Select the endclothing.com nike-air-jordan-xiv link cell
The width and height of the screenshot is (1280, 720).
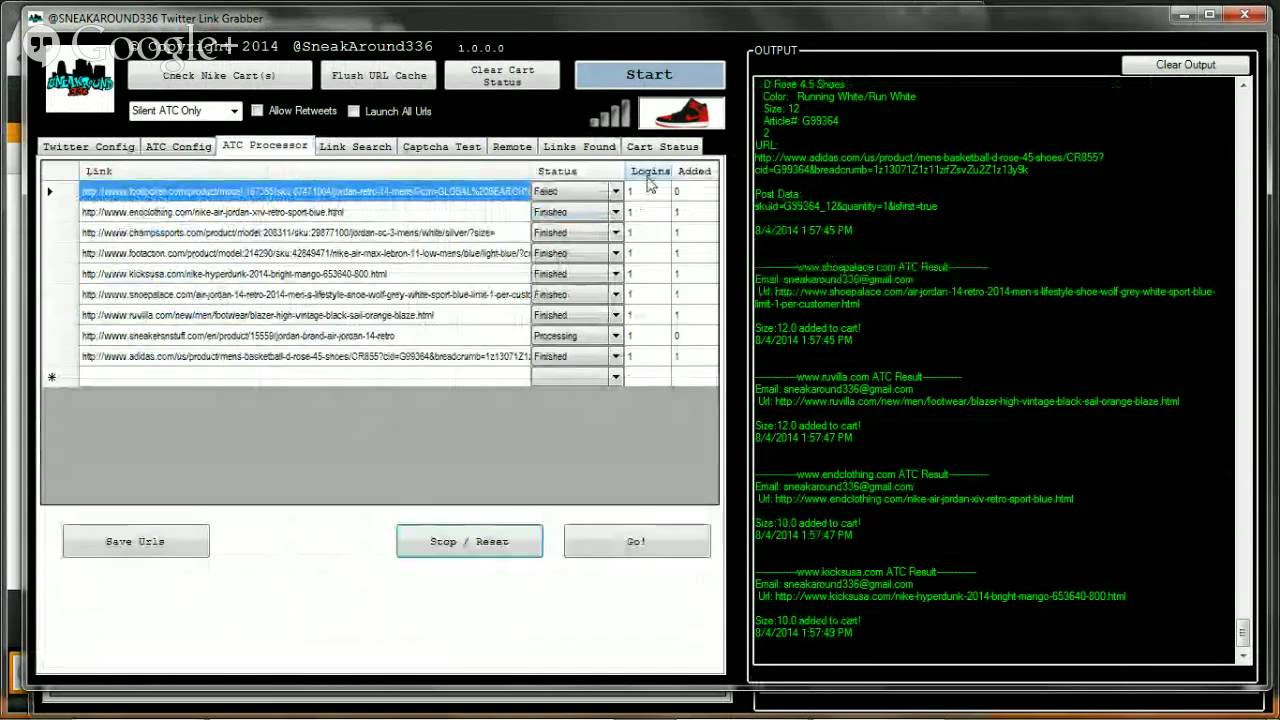coord(305,212)
